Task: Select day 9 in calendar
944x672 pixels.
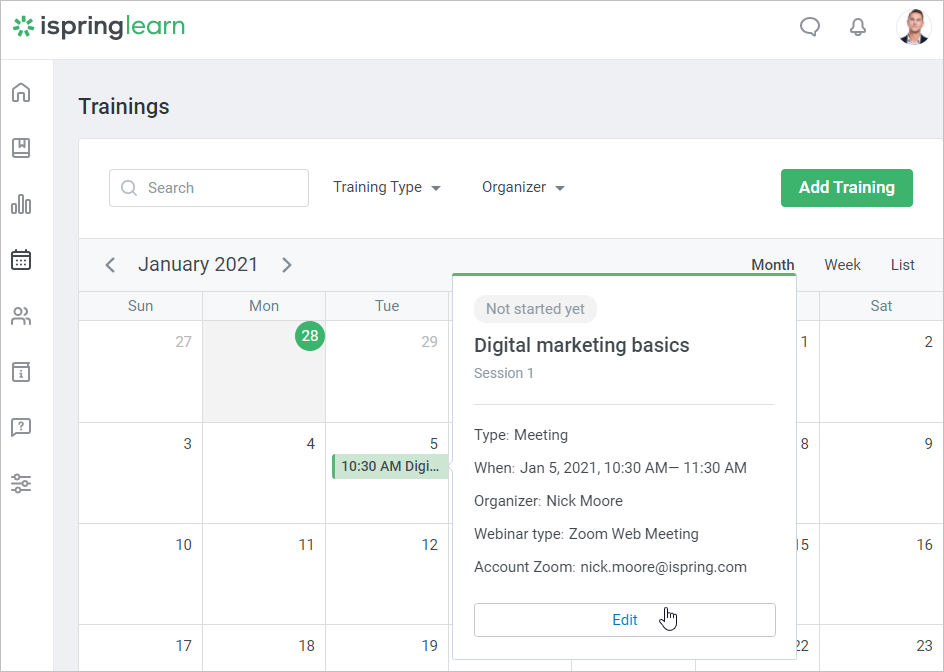Action: [x=928, y=444]
